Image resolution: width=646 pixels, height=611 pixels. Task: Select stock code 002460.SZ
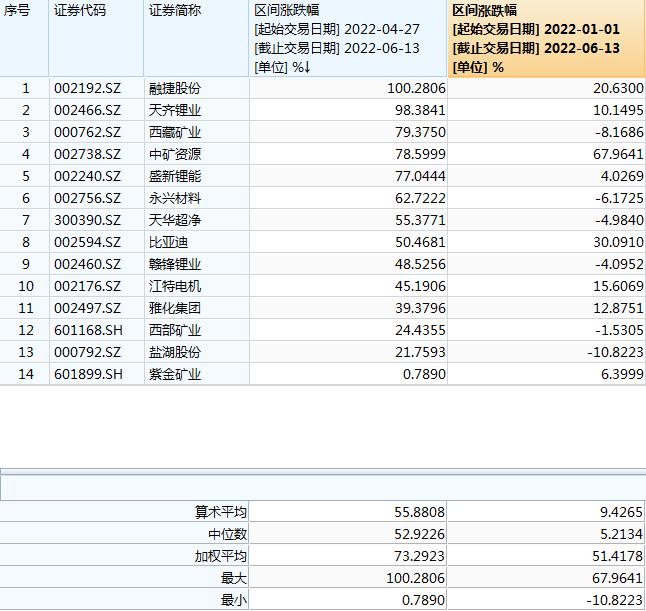[x=87, y=264]
